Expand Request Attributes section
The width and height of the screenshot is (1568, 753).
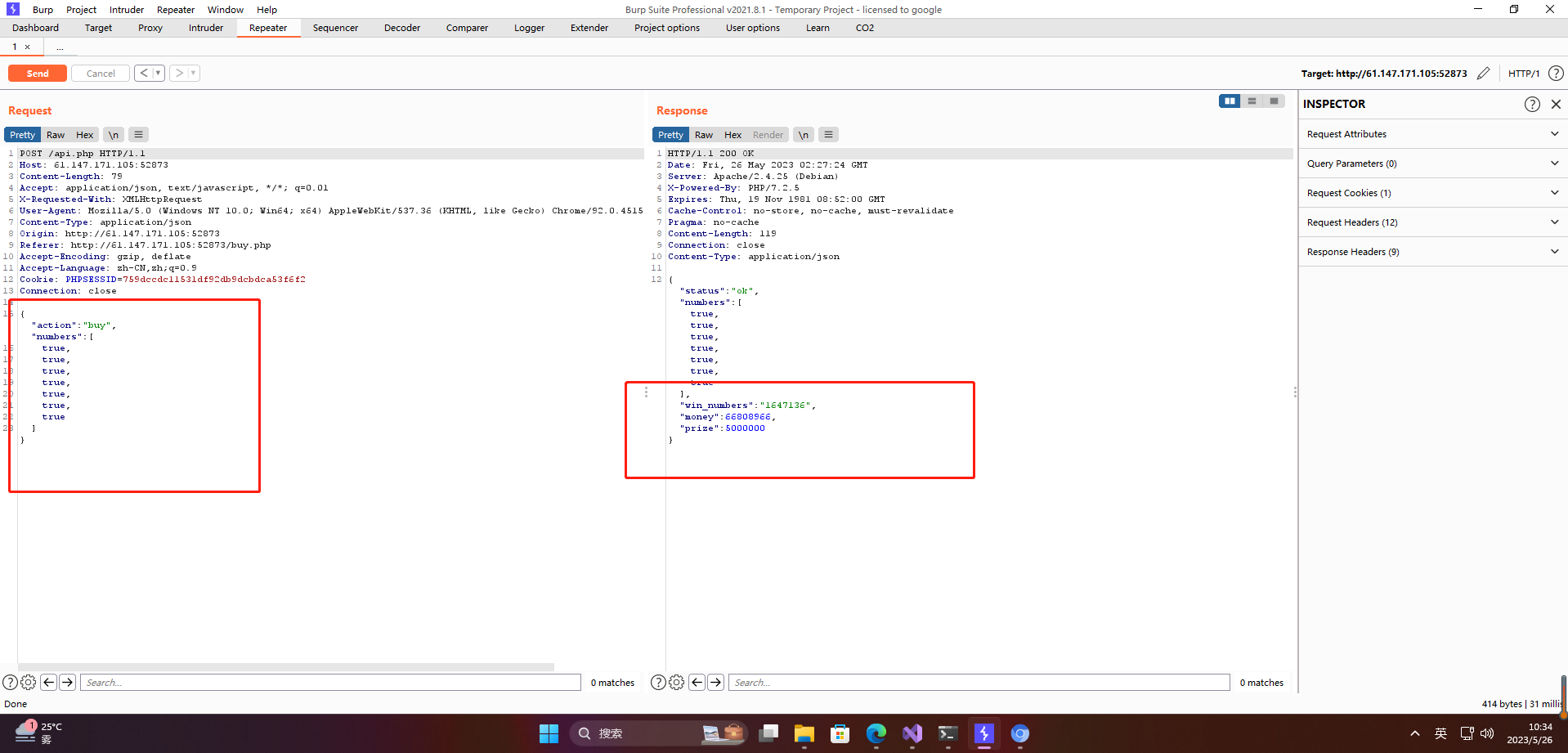[1433, 134]
